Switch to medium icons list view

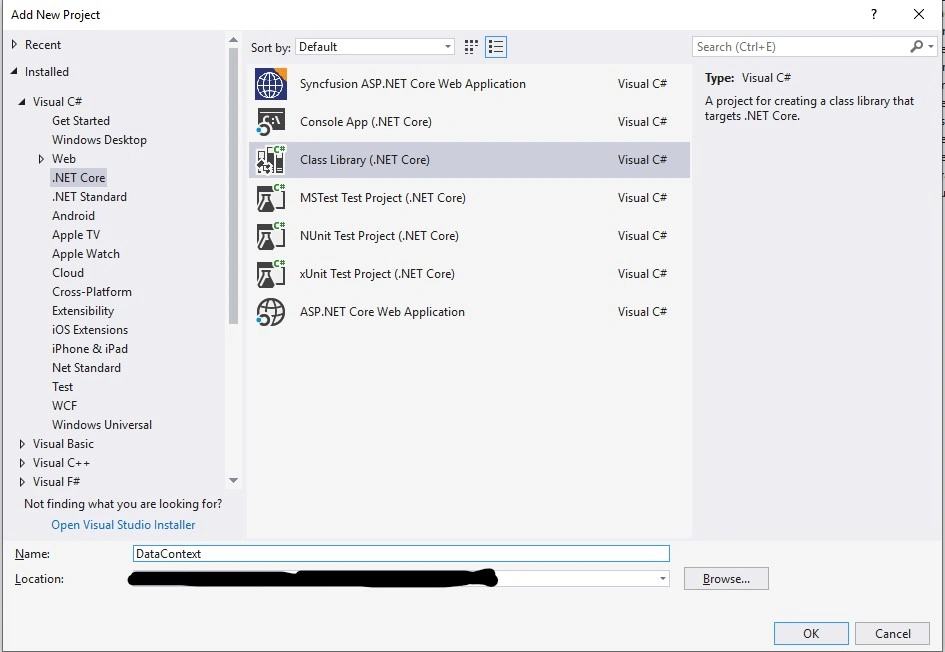[x=496, y=47]
